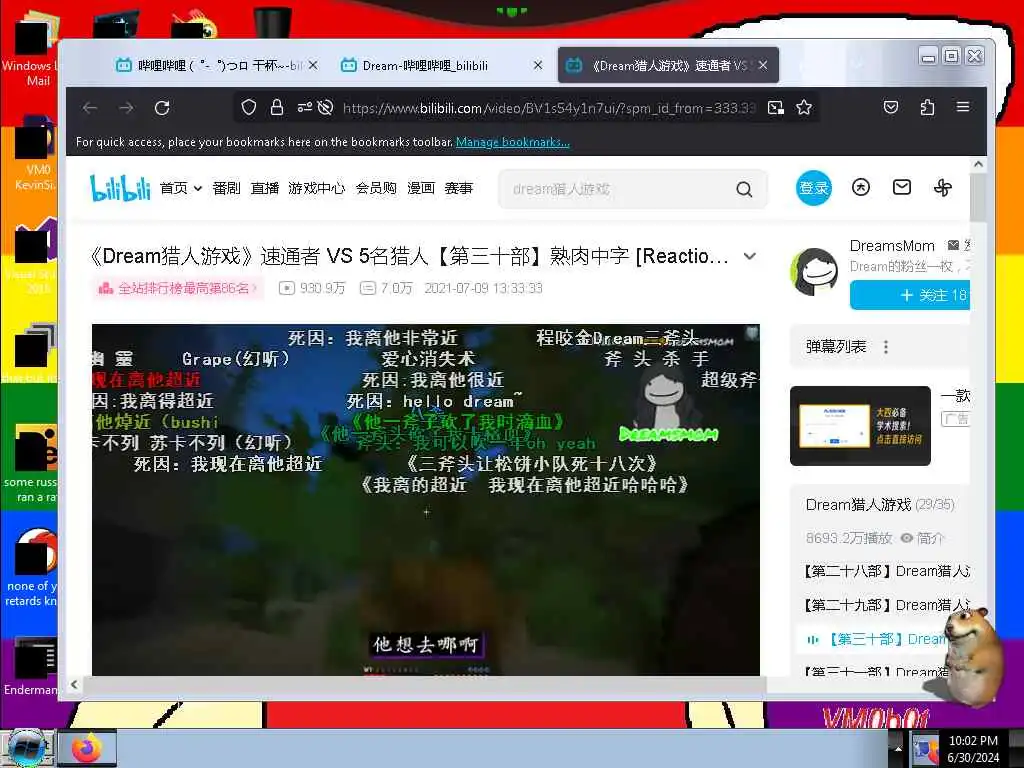Open the 番剧 navigation item

226,188
